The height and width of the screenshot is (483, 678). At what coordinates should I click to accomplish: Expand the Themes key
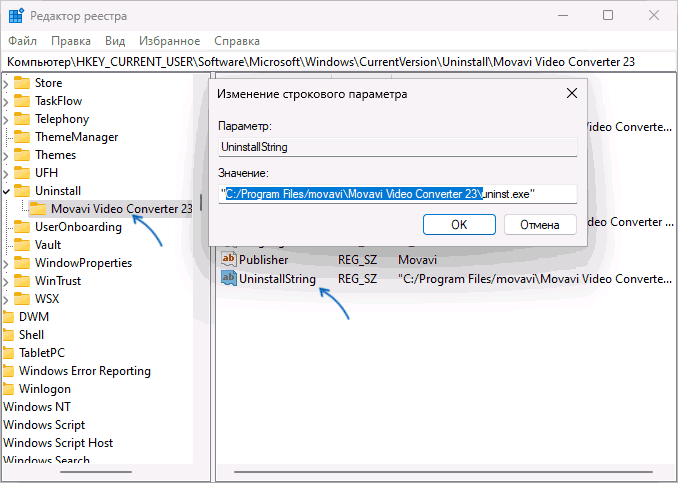[x=6, y=155]
